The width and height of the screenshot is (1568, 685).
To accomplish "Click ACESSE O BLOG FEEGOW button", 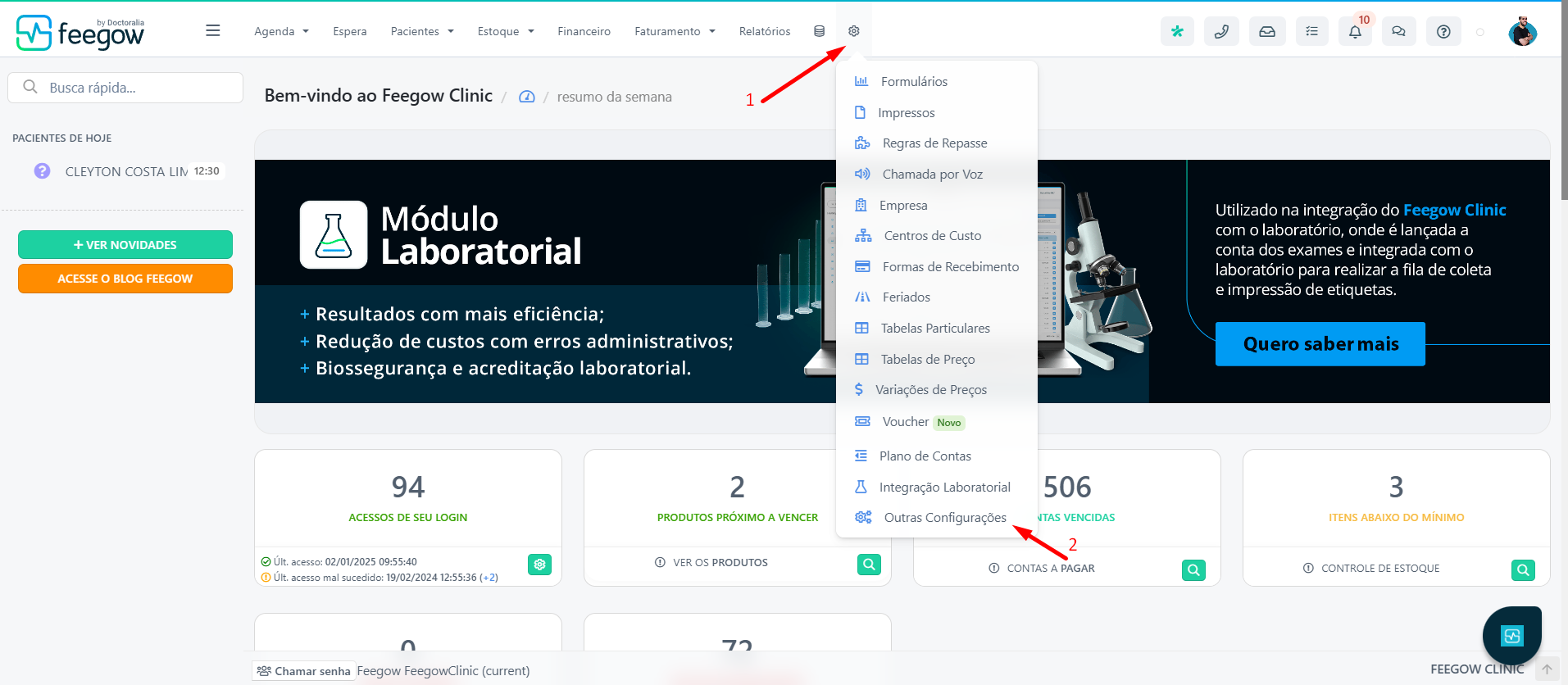I will click(x=125, y=279).
